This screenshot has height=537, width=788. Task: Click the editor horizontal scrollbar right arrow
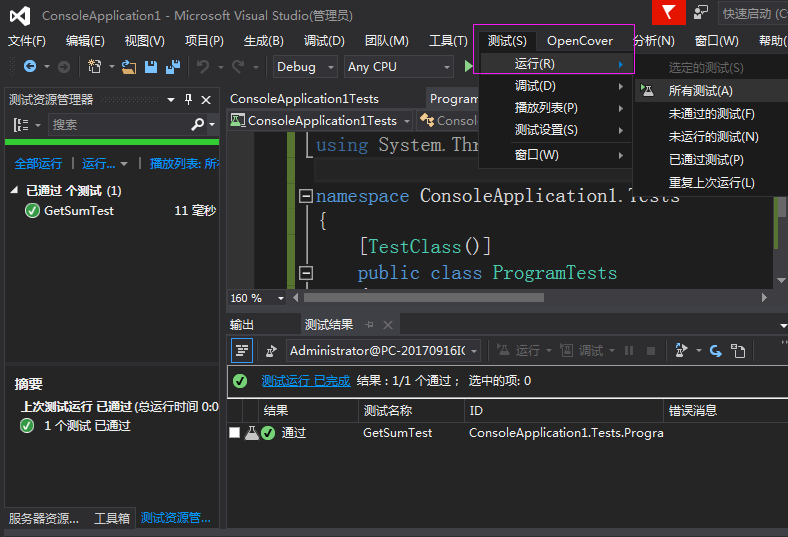click(x=764, y=298)
